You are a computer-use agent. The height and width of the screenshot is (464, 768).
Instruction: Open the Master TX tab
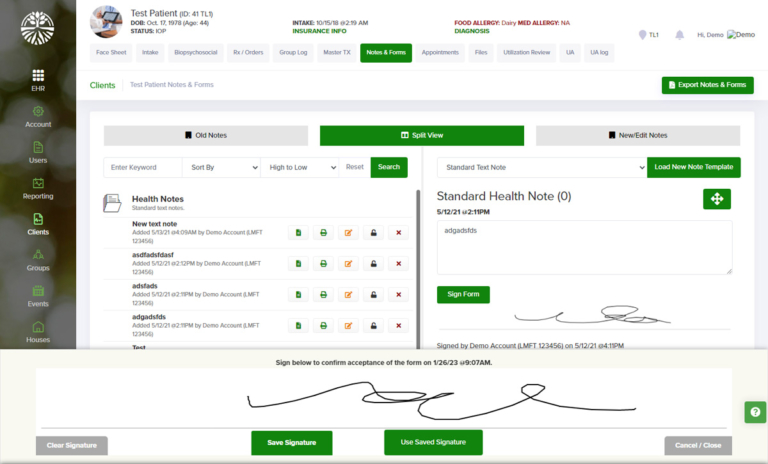click(x=337, y=52)
